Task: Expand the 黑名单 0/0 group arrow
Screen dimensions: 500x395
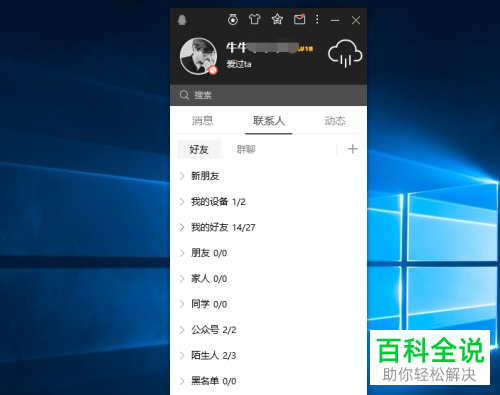Action: [x=182, y=381]
